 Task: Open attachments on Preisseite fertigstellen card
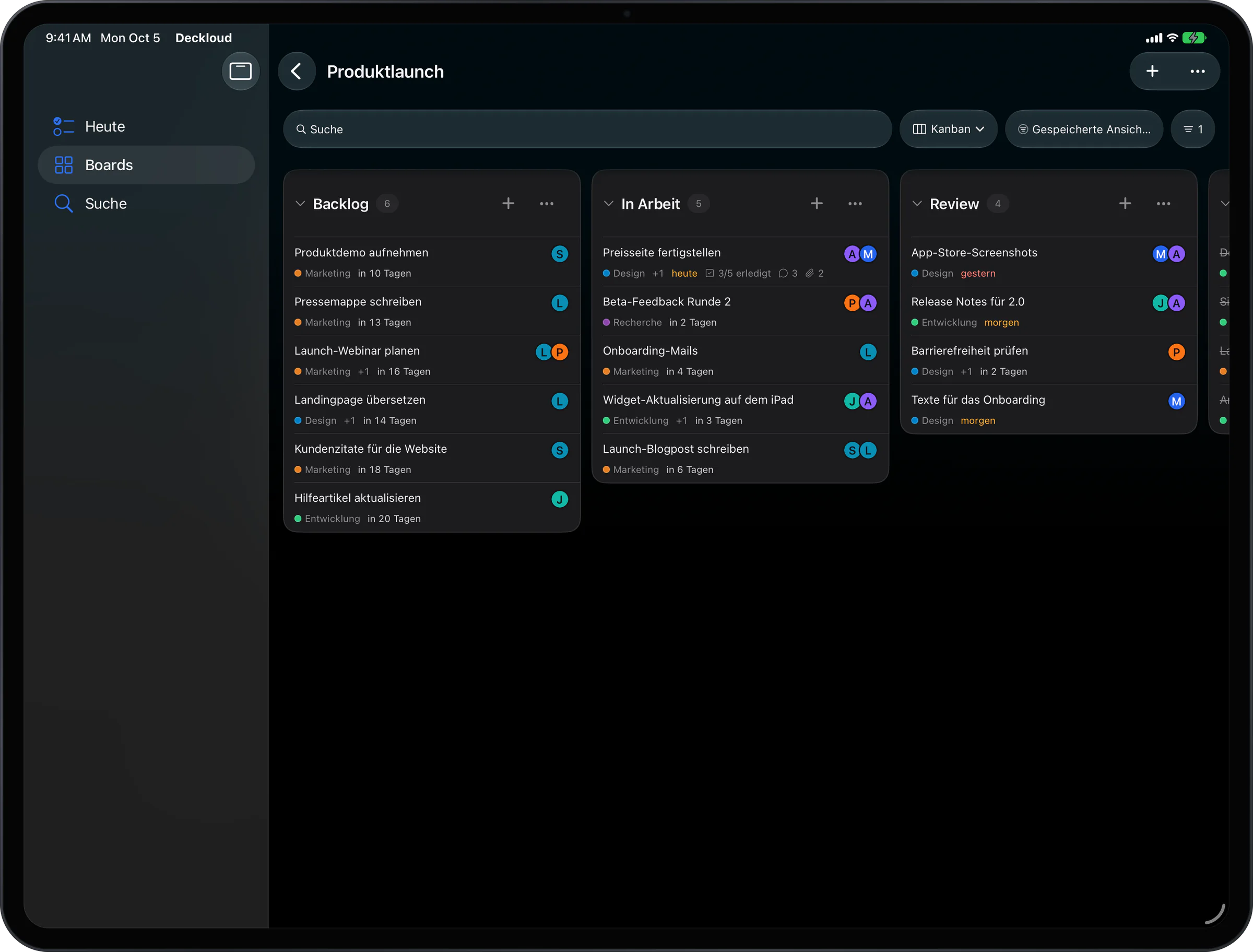pyautogui.click(x=814, y=273)
